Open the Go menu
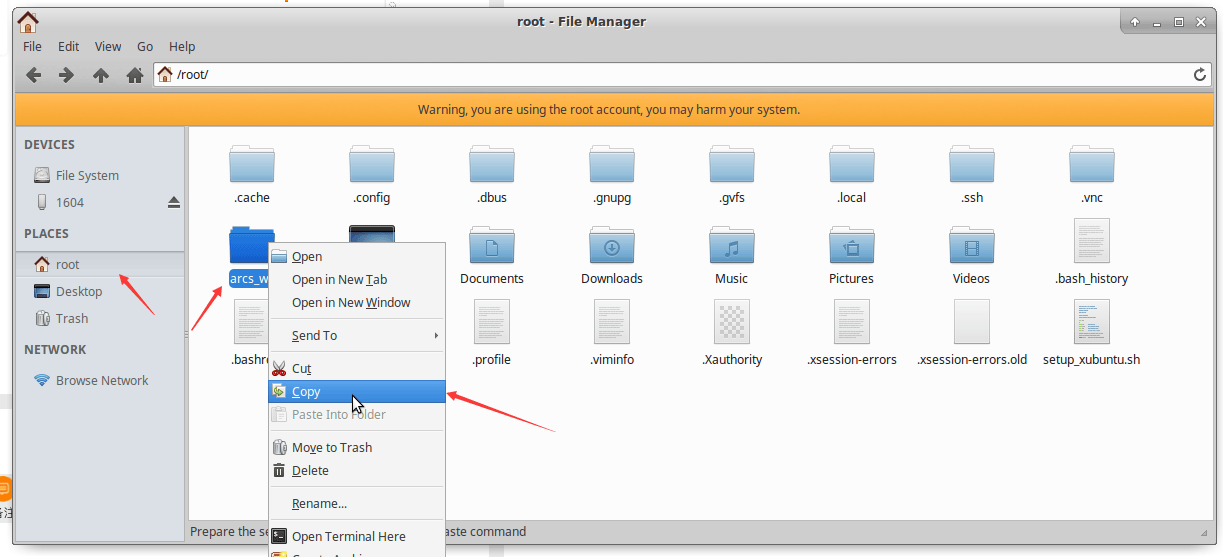This screenshot has width=1223, height=557. (145, 46)
